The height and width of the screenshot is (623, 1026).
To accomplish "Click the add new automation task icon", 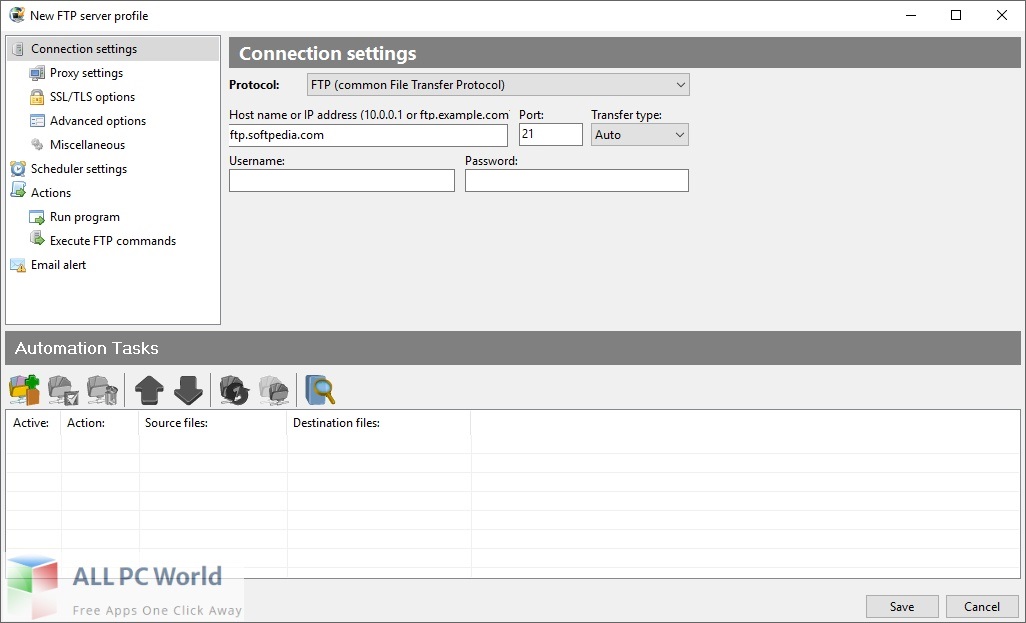I will [x=25, y=389].
